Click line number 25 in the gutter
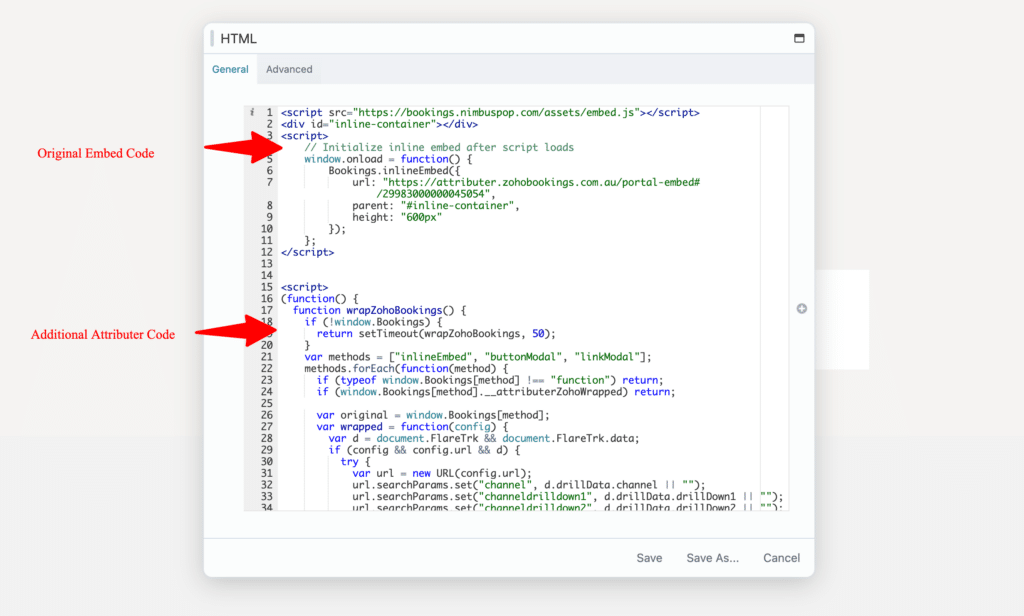The image size is (1024, 616). point(266,403)
